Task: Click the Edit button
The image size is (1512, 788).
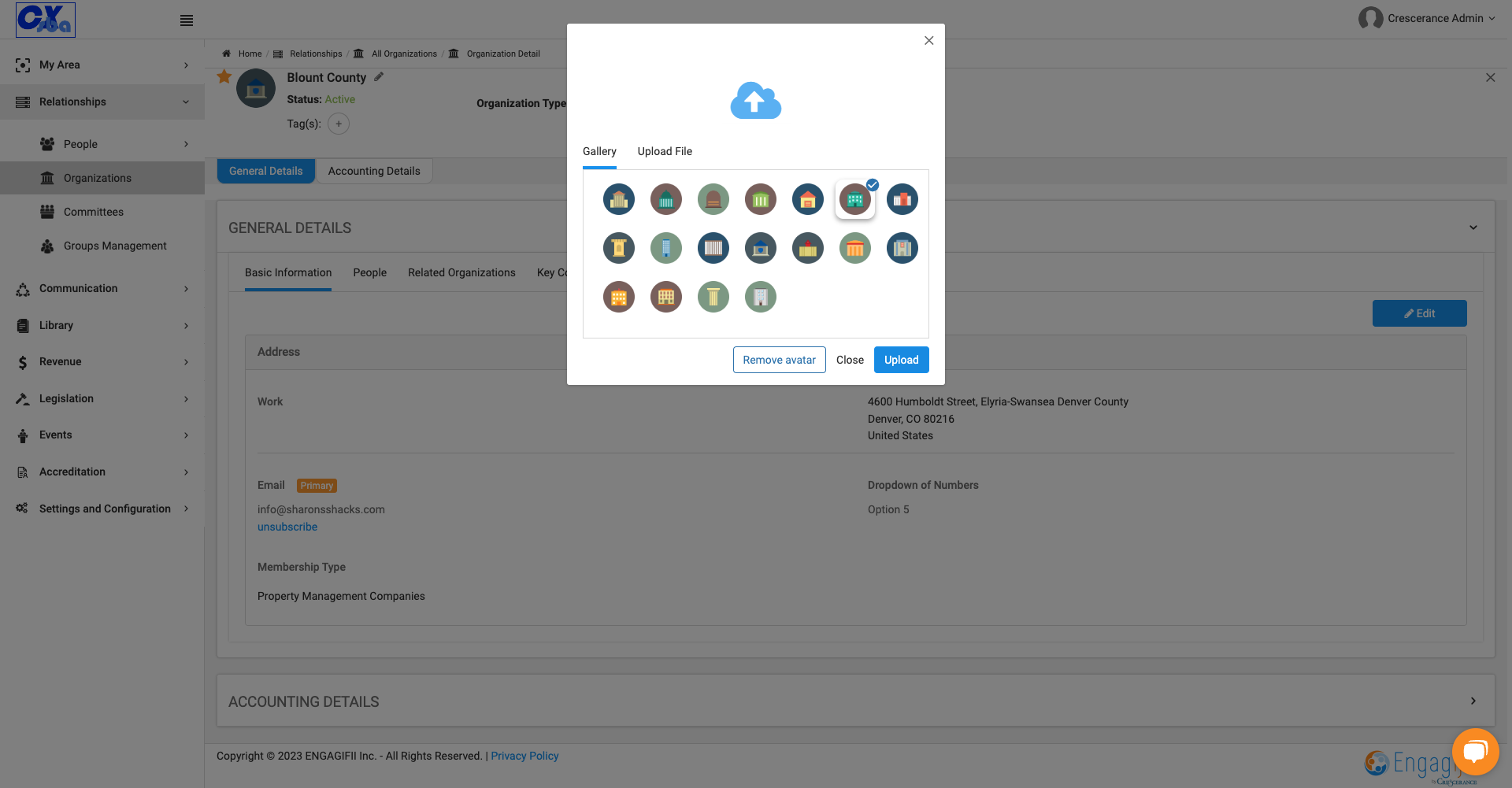Action: [1419, 313]
